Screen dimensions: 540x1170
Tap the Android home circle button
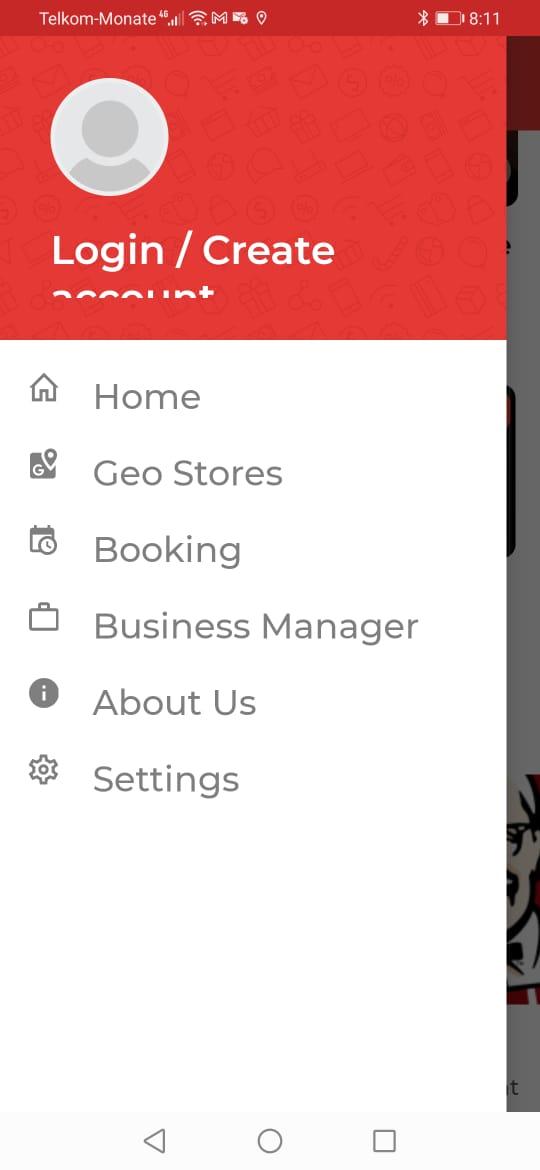point(270,1140)
